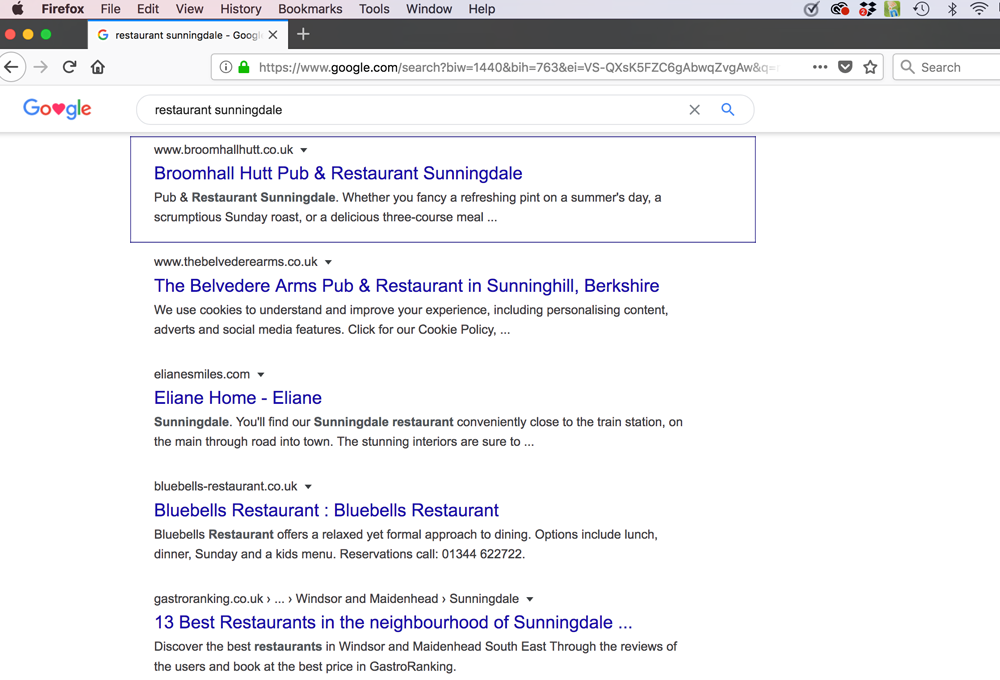The height and width of the screenshot is (680, 1000).
Task: Click the Google logo
Action: (57, 109)
